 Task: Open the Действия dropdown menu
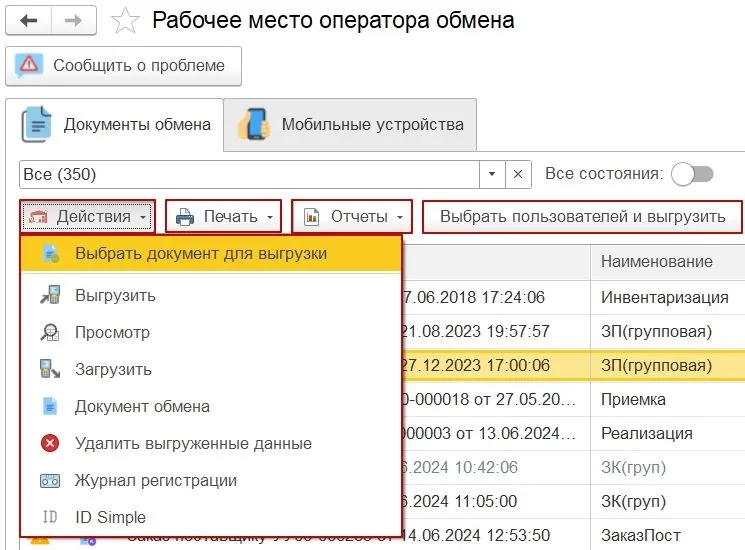pos(88,217)
